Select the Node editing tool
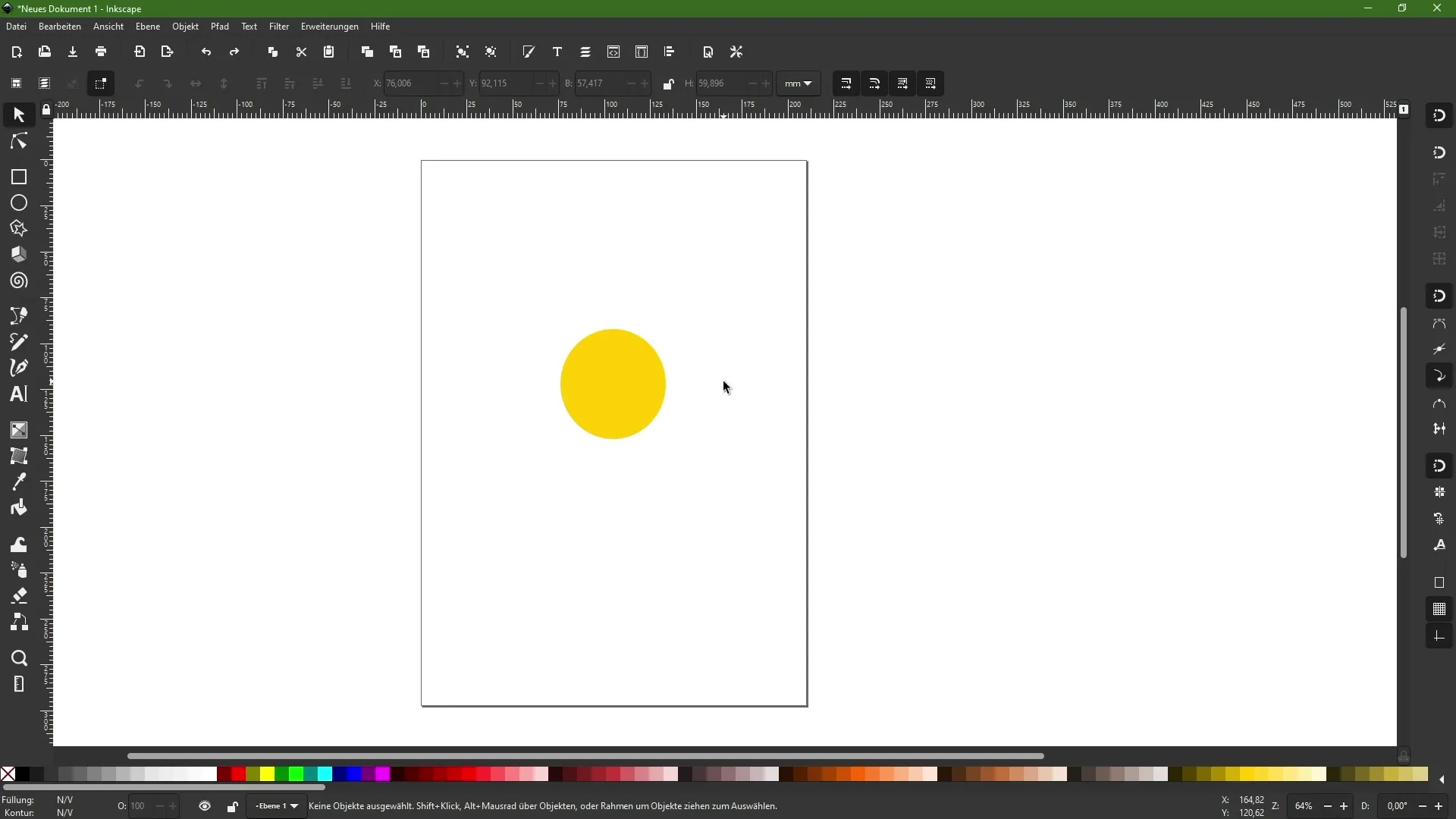The height and width of the screenshot is (819, 1456). (x=19, y=142)
